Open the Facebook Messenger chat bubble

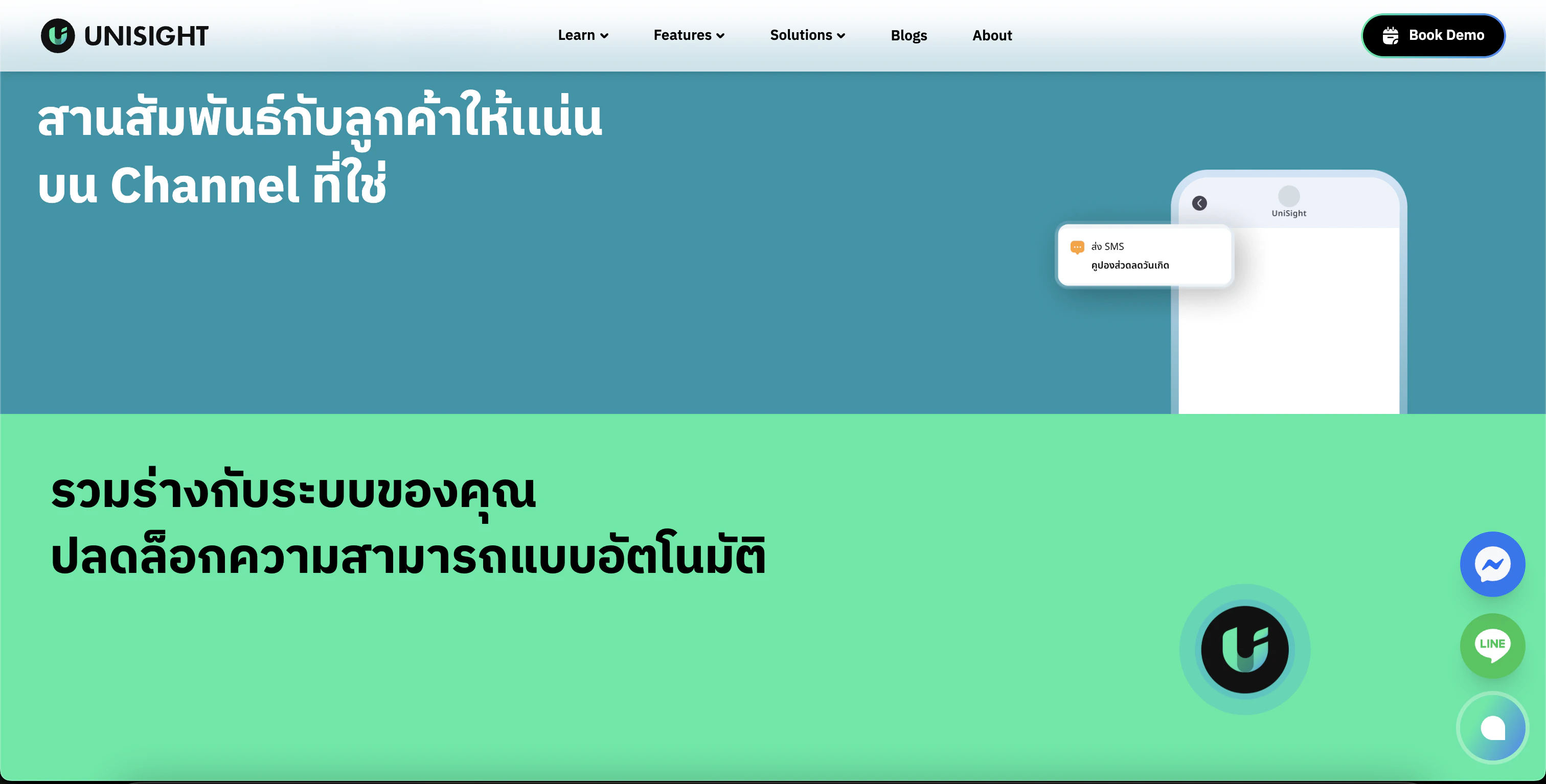tap(1492, 564)
